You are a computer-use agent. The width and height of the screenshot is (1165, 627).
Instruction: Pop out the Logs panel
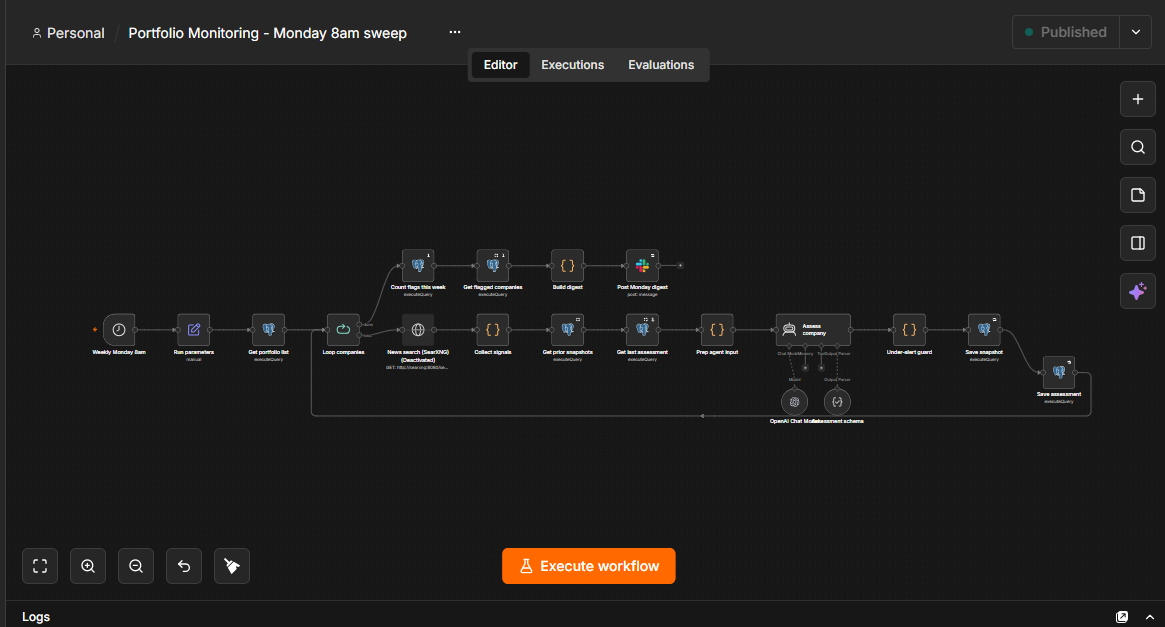point(1122,617)
